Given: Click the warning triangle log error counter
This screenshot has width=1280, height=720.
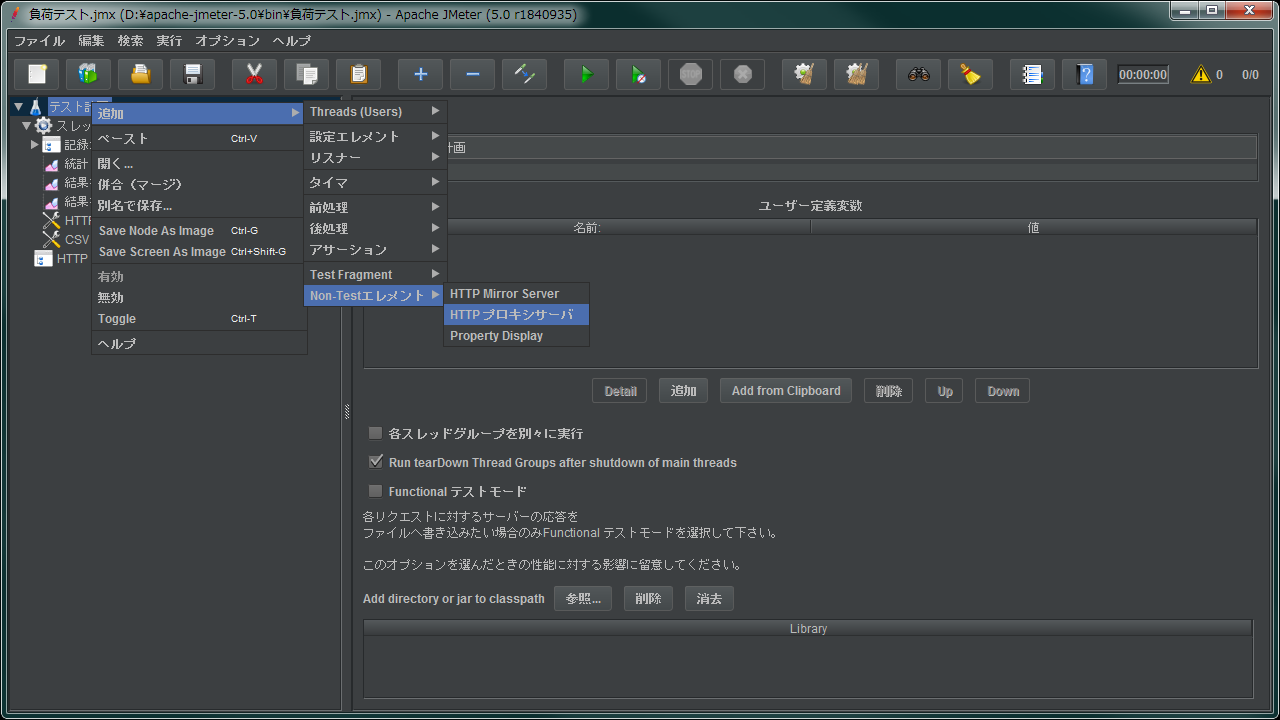Looking at the screenshot, I should tap(1200, 72).
